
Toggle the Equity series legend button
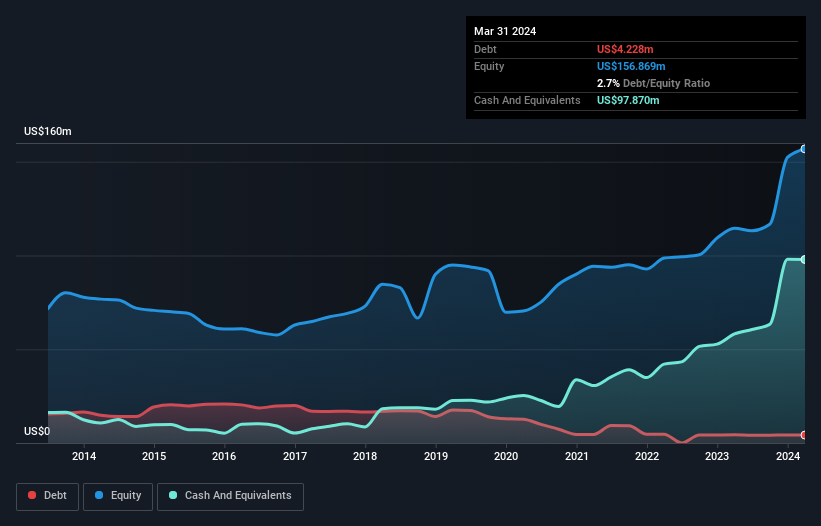point(118,496)
